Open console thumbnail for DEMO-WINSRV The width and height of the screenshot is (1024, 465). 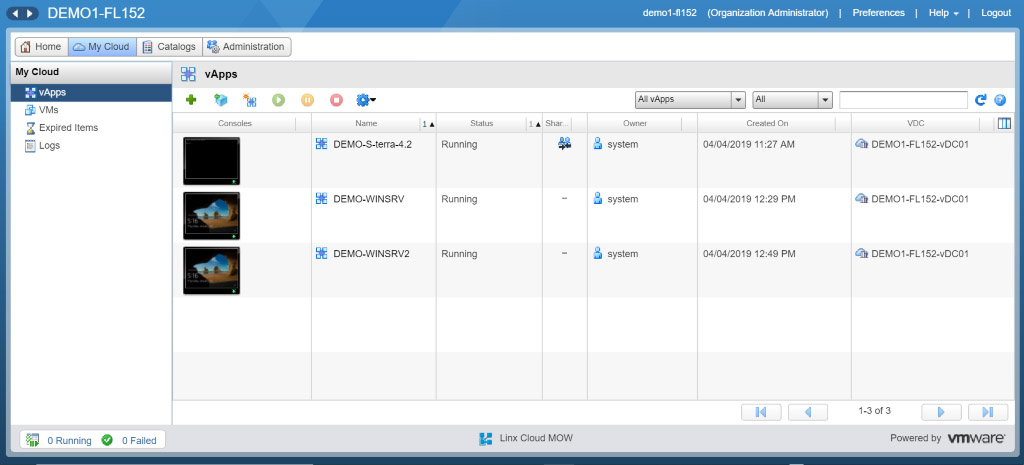[x=212, y=216]
